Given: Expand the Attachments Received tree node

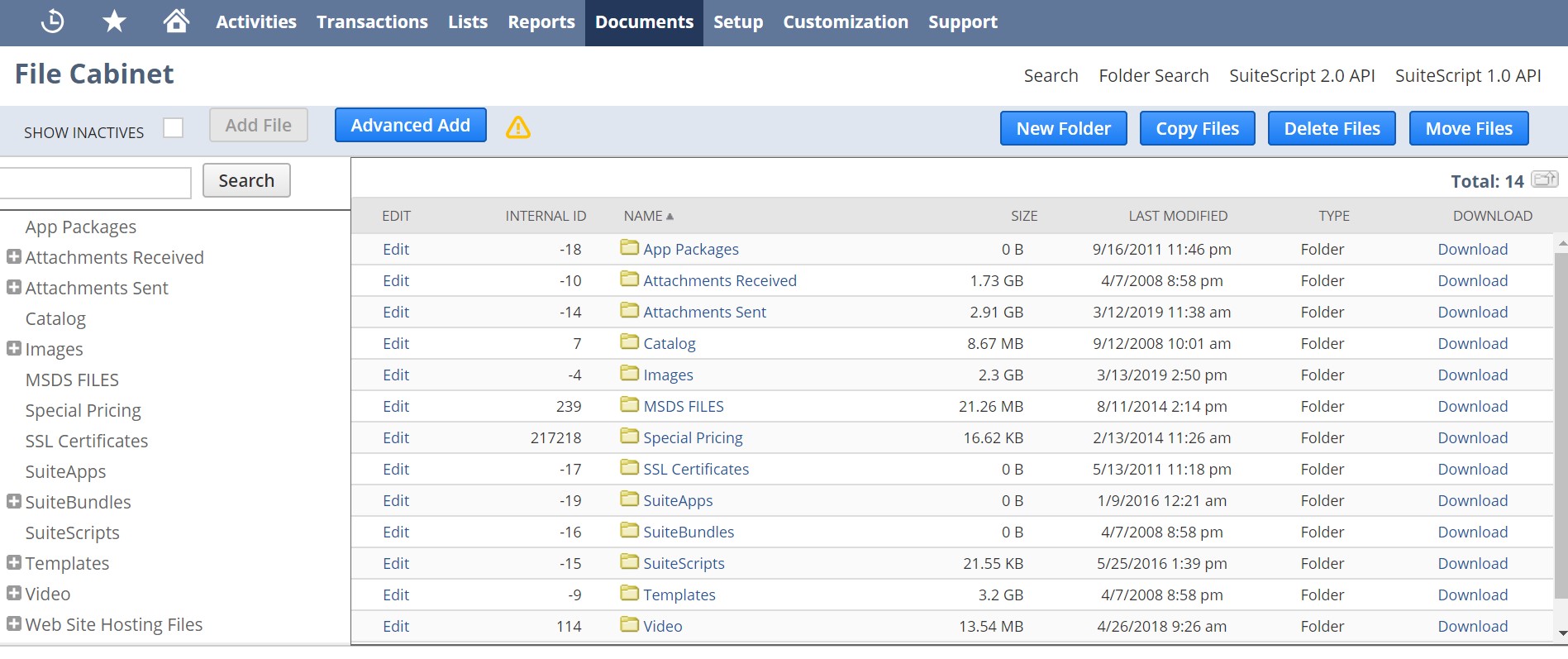Looking at the screenshot, I should point(14,257).
